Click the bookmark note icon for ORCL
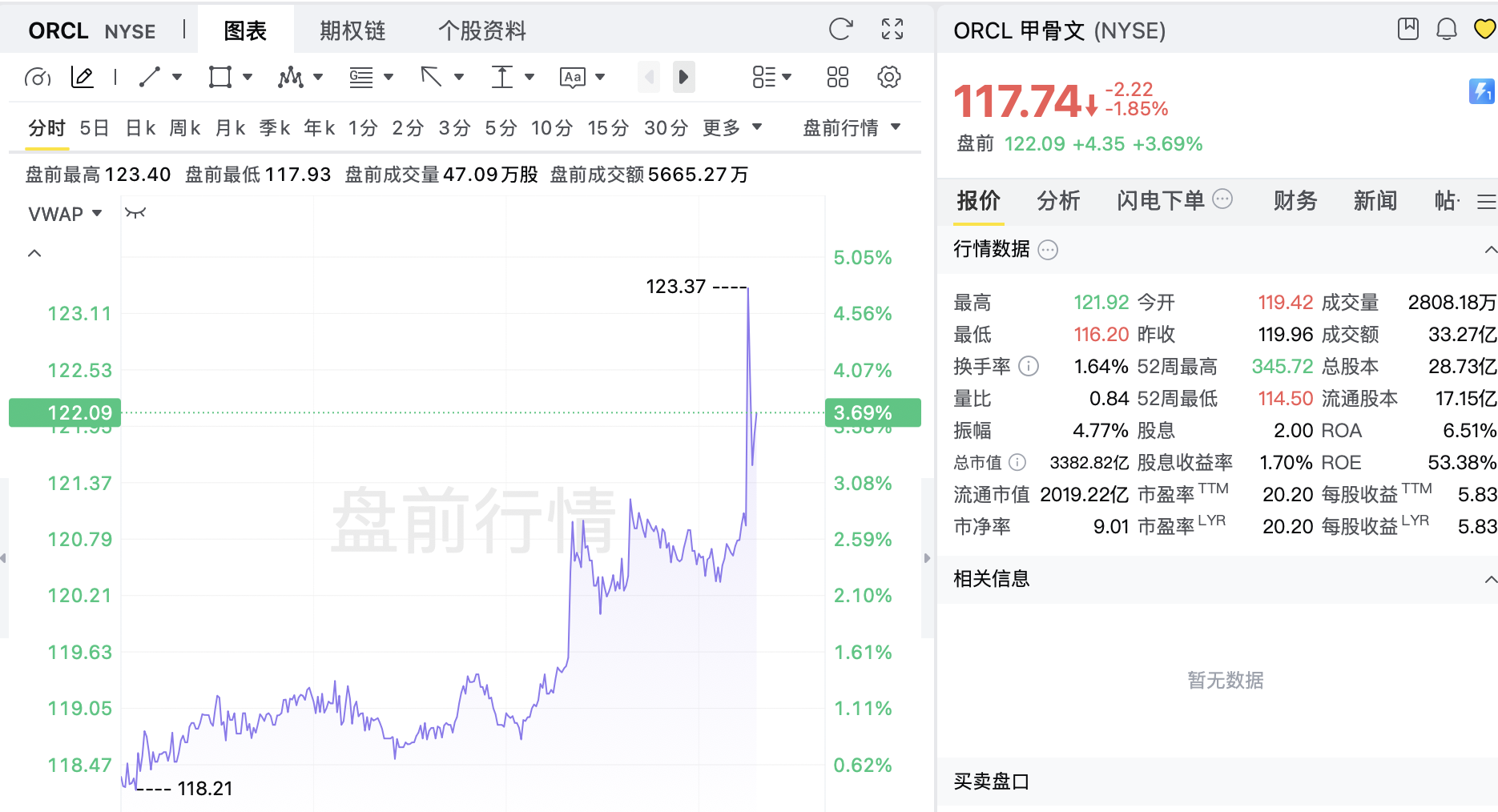Screen dimensions: 1498x812 click(x=1407, y=30)
